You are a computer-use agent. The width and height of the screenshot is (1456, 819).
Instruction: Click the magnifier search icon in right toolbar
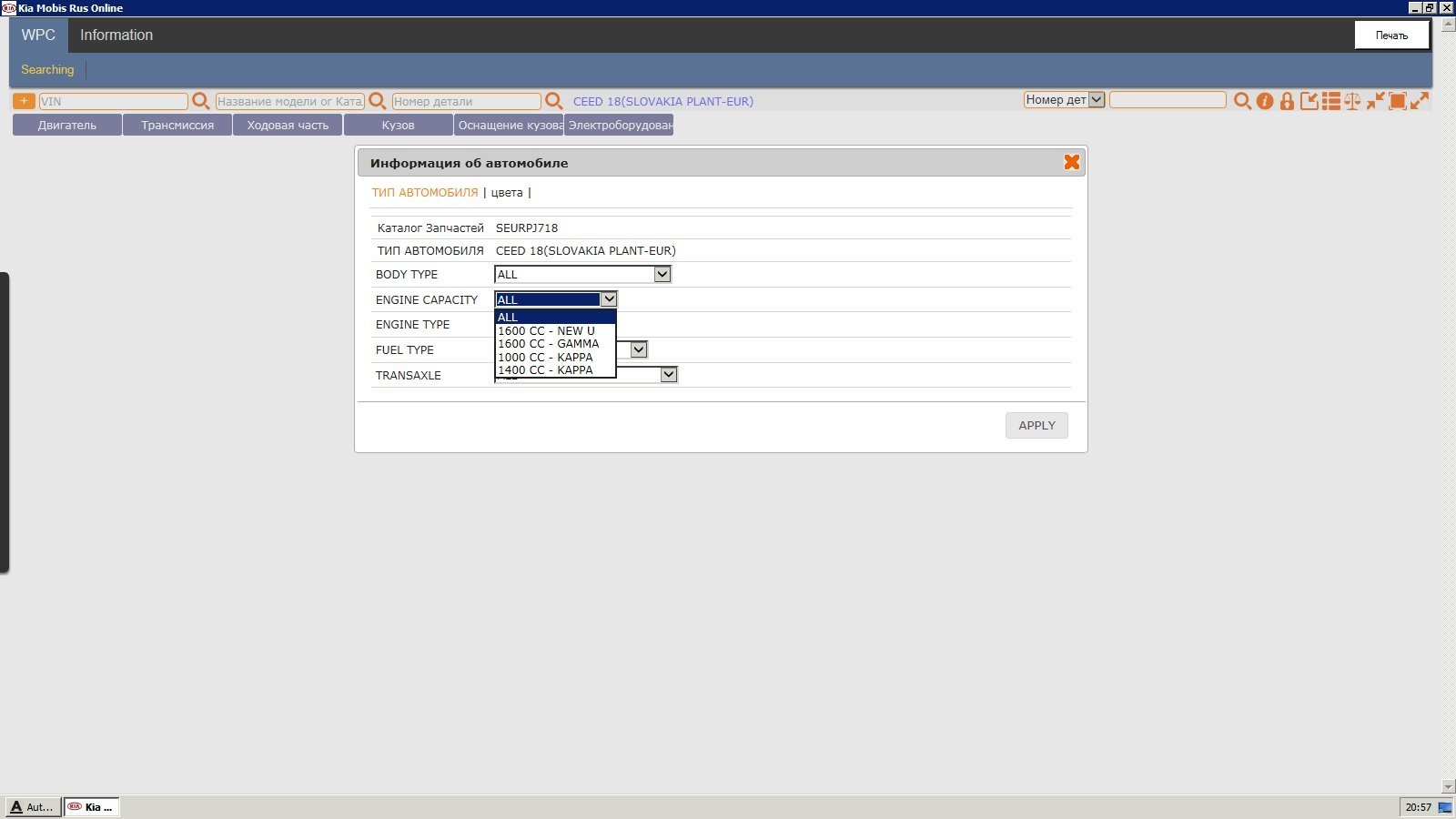pos(1242,101)
